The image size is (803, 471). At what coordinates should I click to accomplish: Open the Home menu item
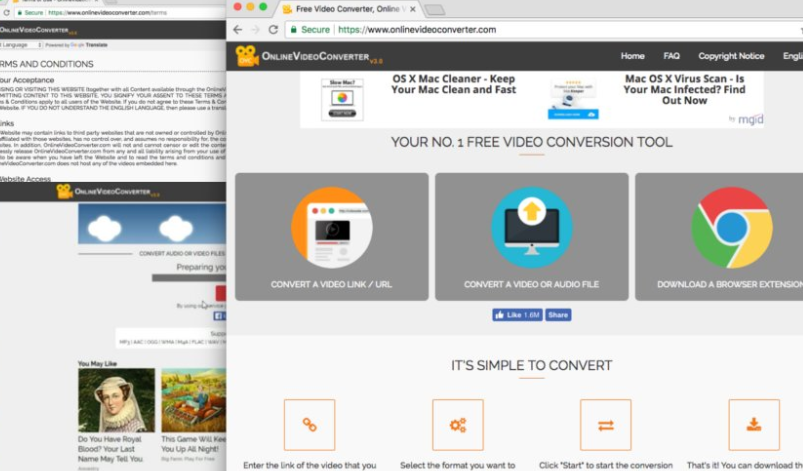point(632,56)
